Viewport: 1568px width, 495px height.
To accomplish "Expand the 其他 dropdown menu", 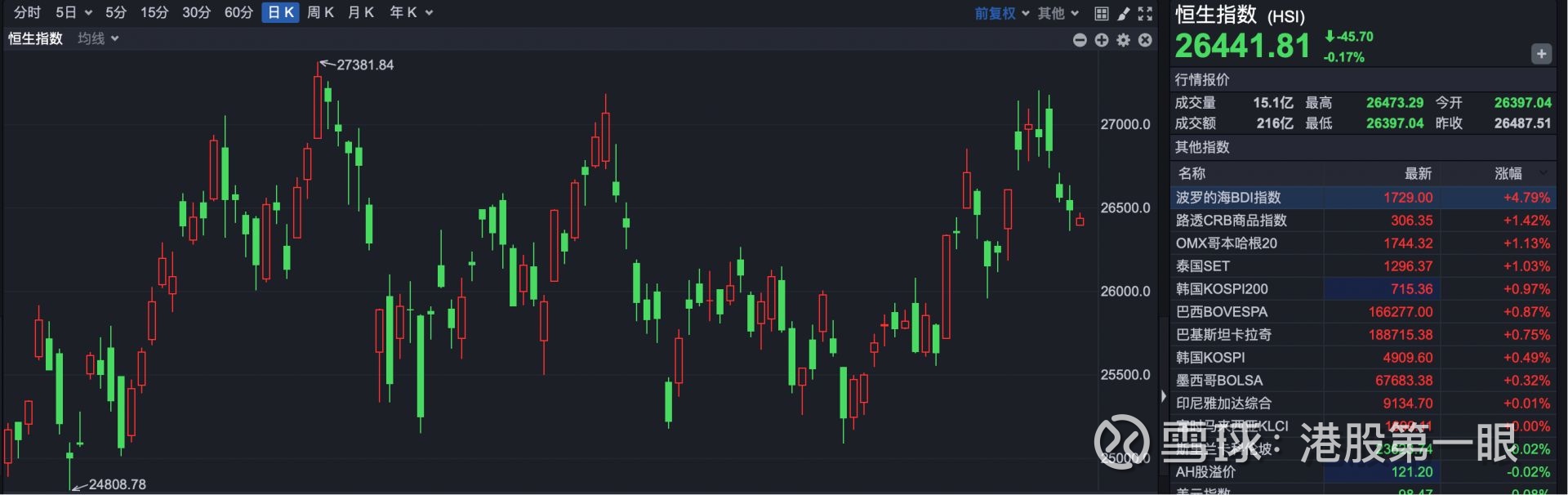I will pos(1058,13).
